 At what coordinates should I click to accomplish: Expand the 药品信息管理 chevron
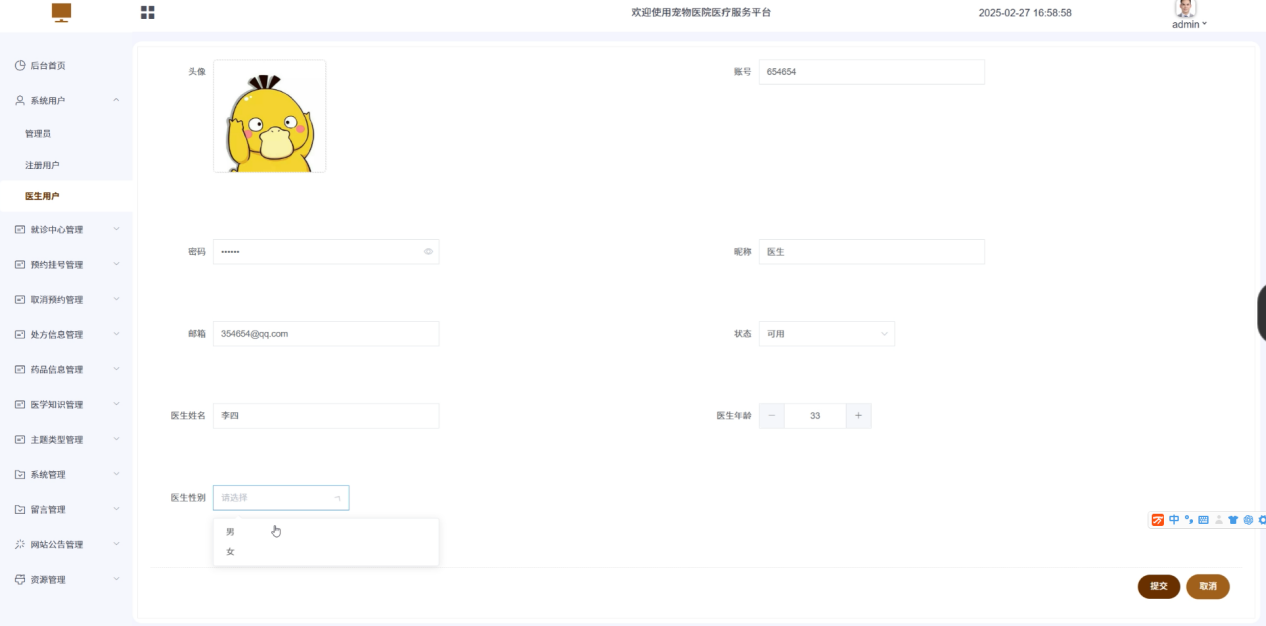tap(116, 370)
